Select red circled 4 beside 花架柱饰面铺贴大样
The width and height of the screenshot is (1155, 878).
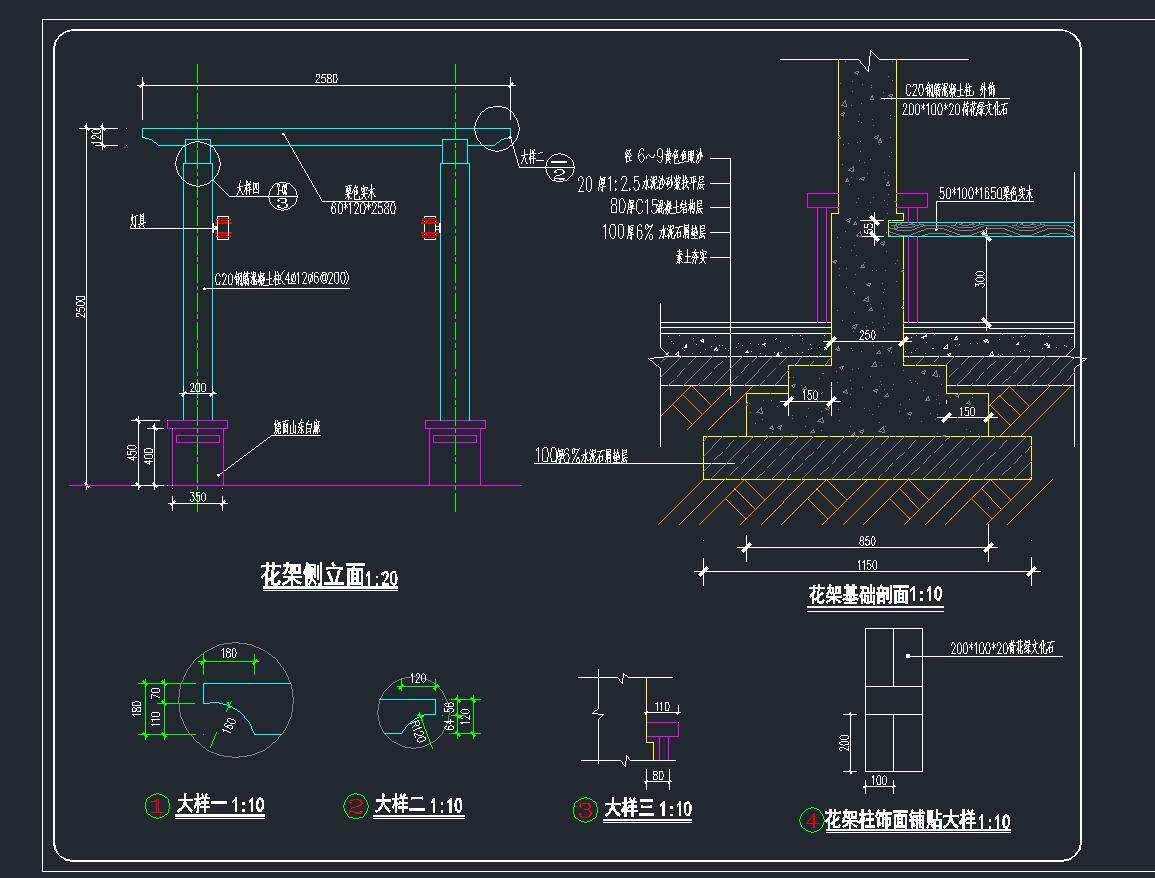[x=809, y=821]
